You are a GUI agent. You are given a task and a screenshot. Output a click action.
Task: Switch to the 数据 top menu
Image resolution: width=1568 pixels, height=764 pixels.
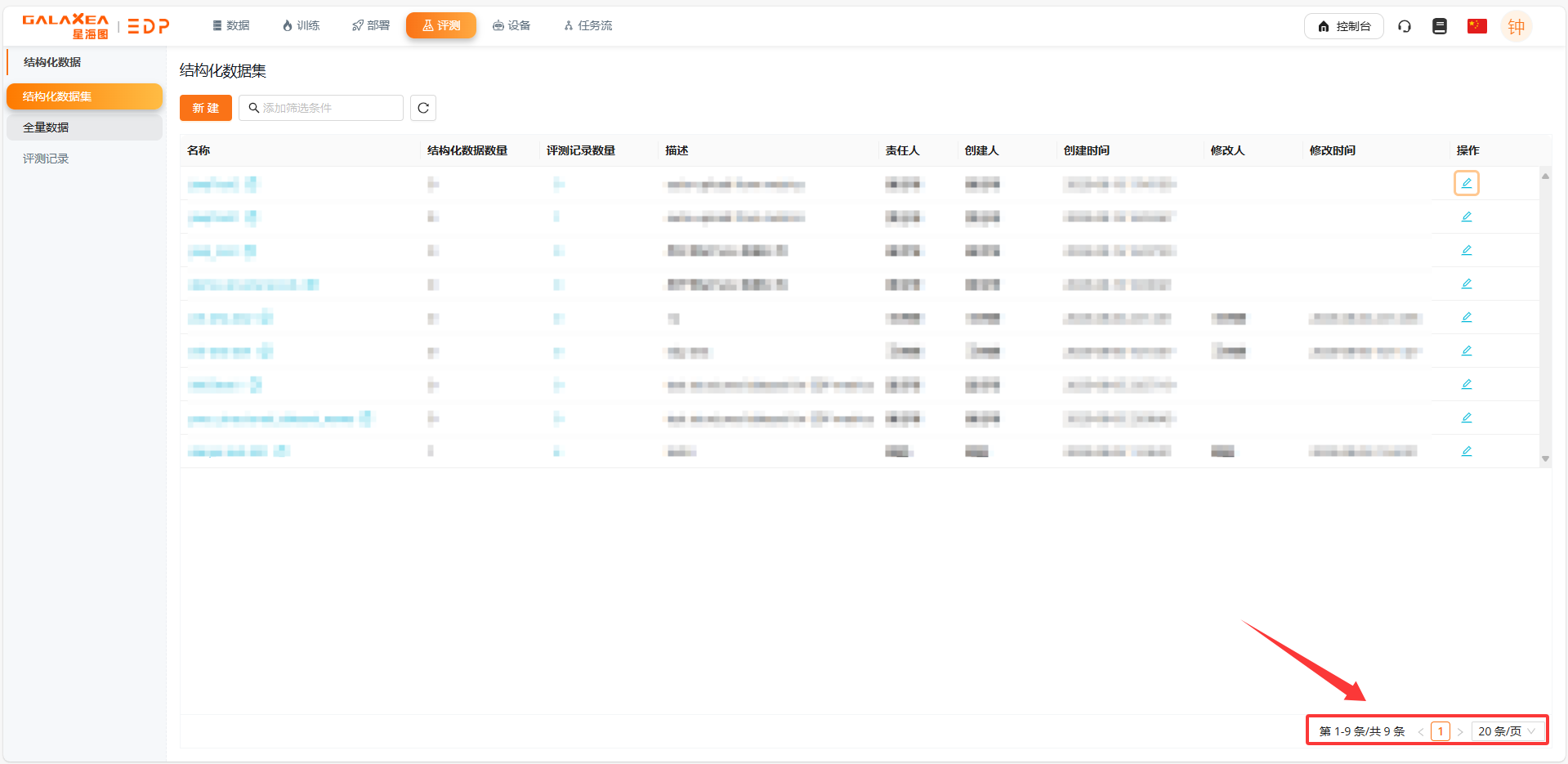[x=231, y=26]
